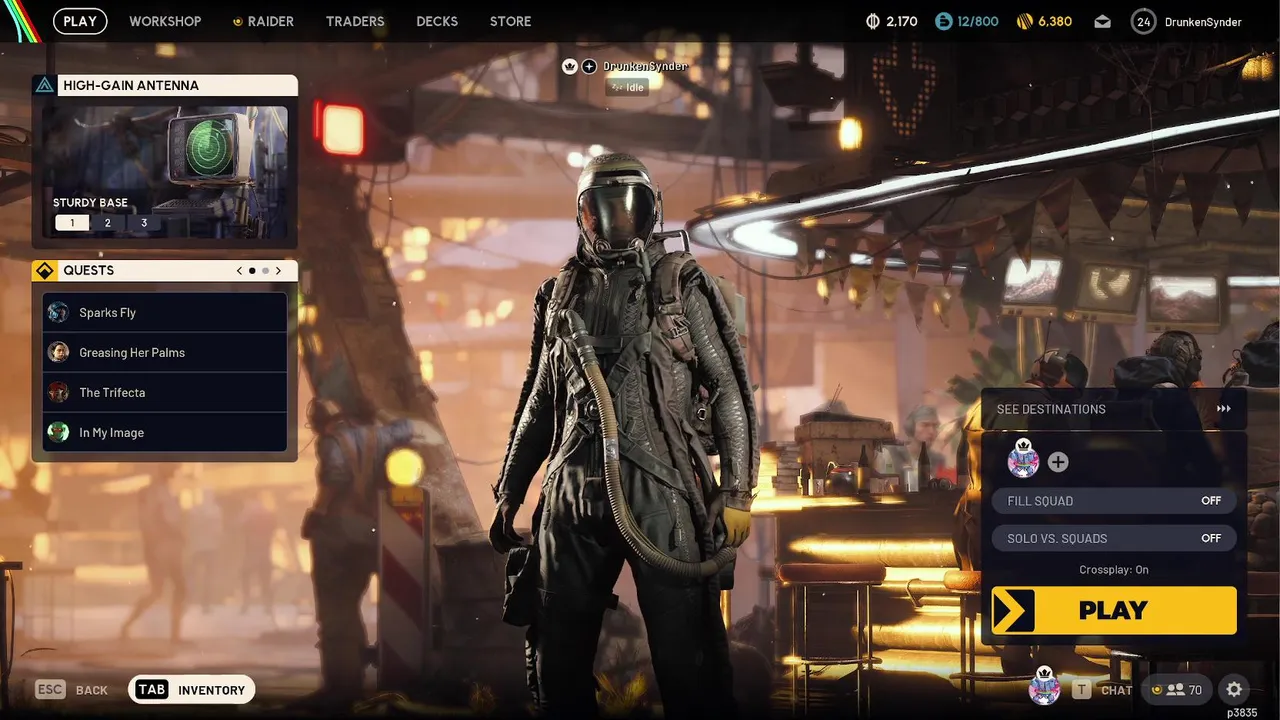Screen dimensions: 1280x720
Task: Click the Back label
Action: pos(92,690)
